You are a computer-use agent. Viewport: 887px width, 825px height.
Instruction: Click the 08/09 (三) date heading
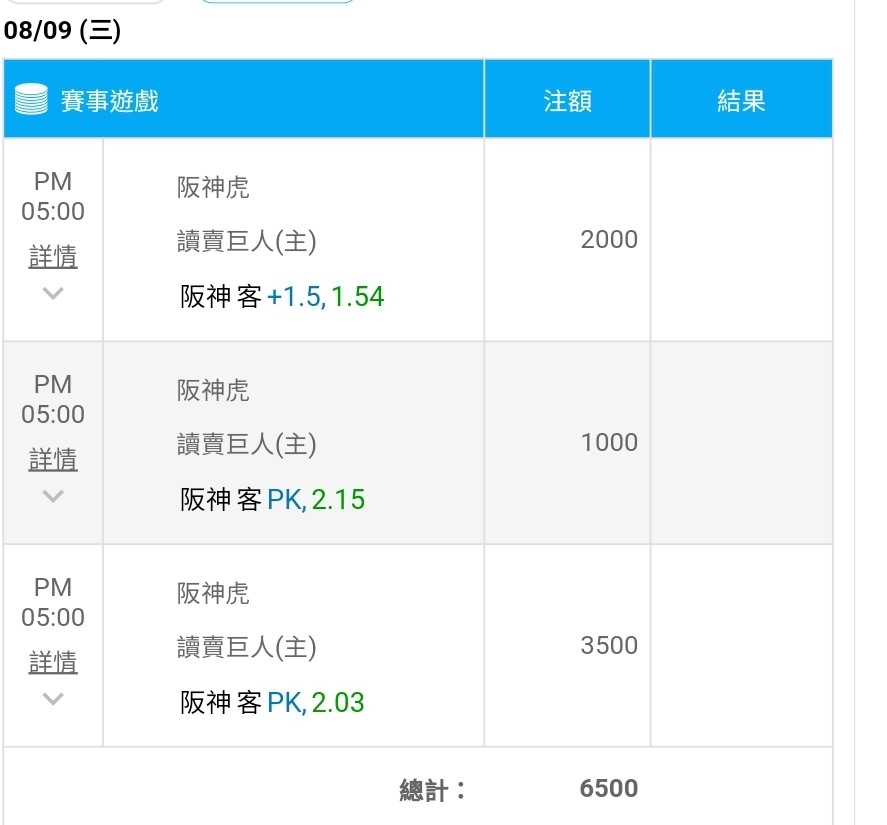tap(62, 30)
